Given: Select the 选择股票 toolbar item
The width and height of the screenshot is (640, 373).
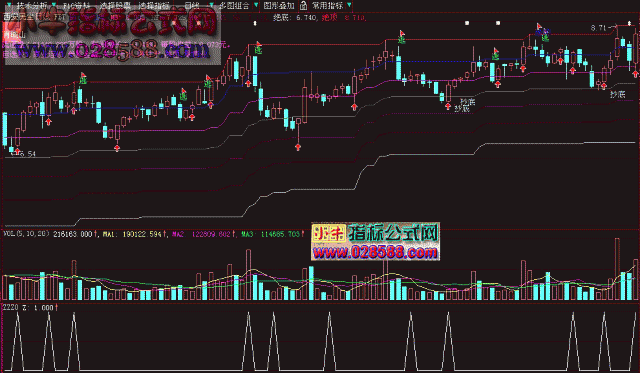Looking at the screenshot, I should click(x=116, y=5).
